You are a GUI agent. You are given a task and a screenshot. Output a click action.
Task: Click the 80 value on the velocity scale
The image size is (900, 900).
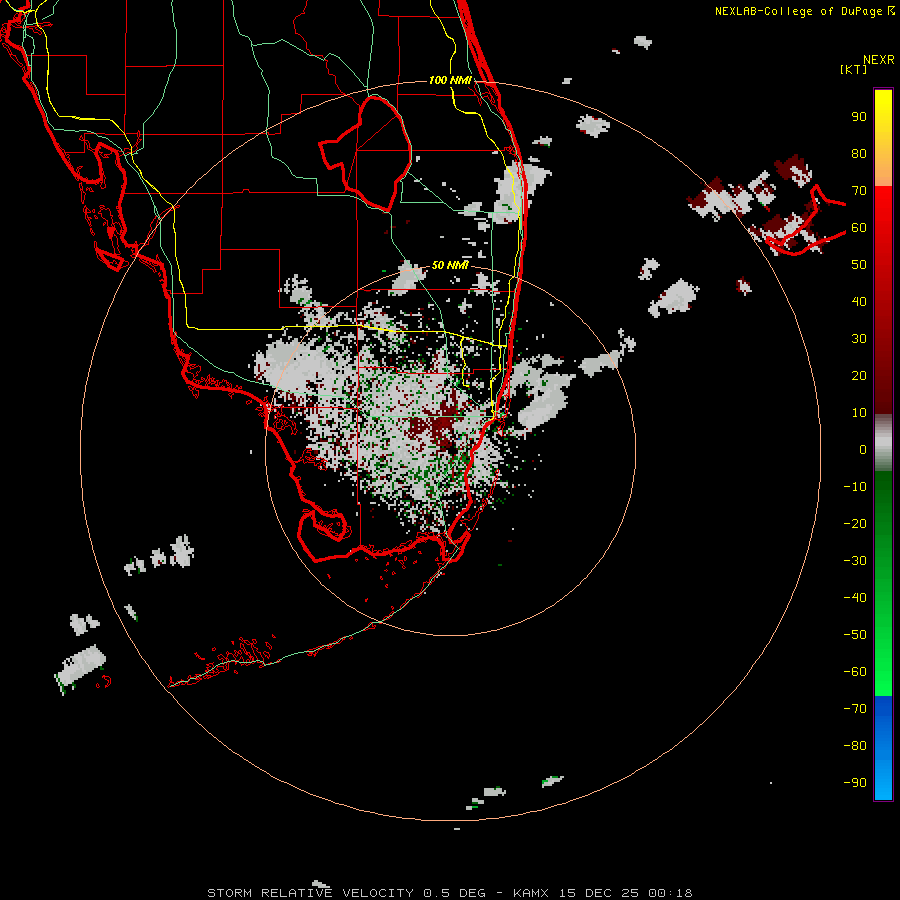point(859,154)
